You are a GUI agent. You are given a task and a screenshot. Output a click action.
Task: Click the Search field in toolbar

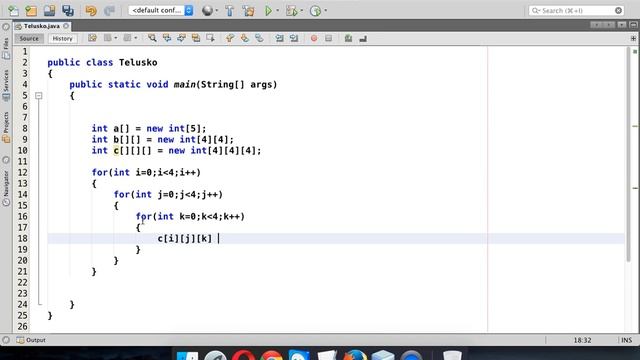[576, 11]
